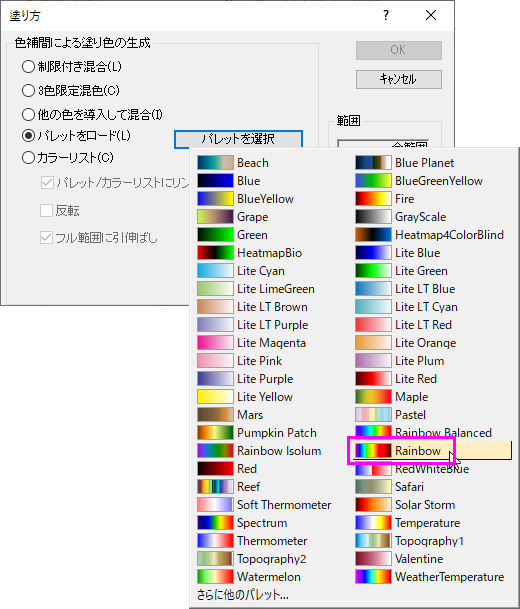Click the Soft Thermometer gradient swatch

coord(215,505)
